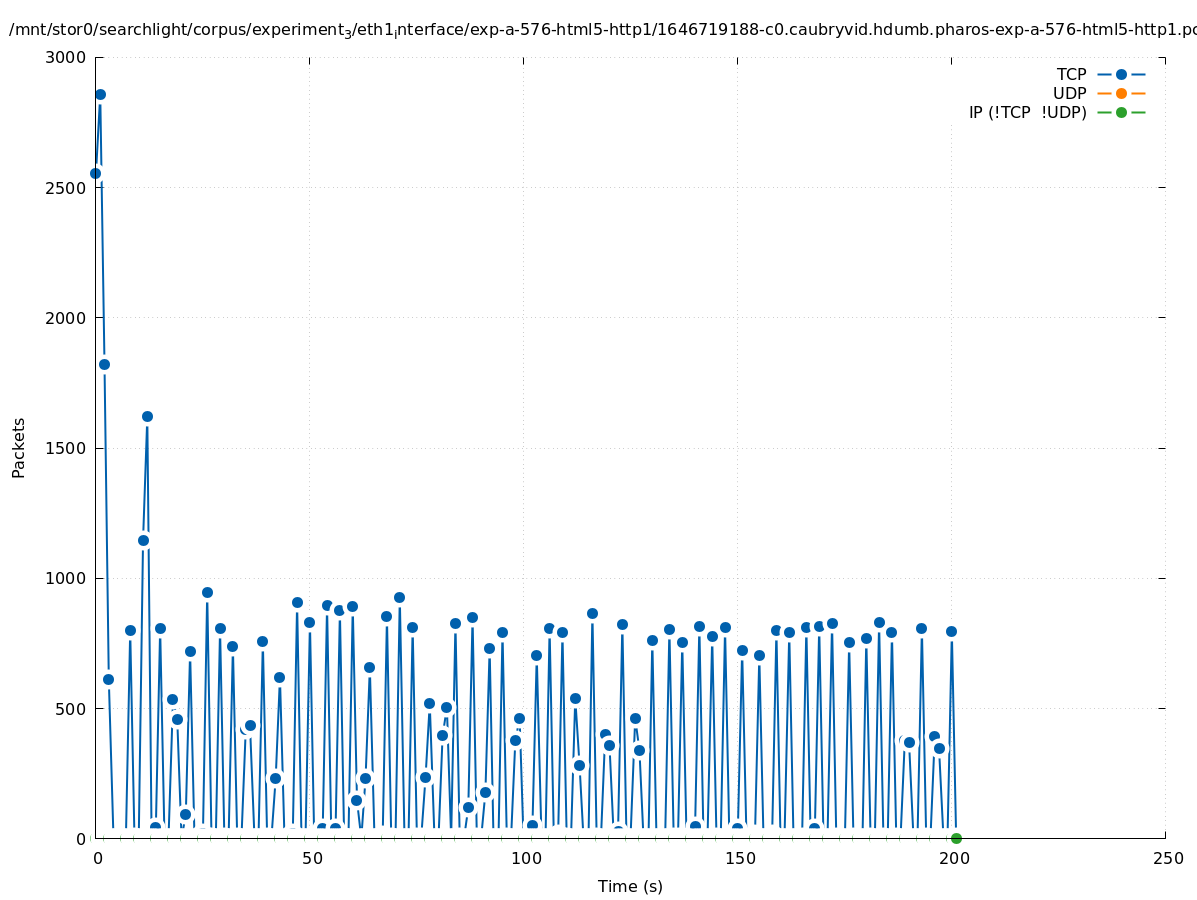Image resolution: width=1197 pixels, height=900 pixels.
Task: Toggle the UDP series via its legend label
Action: coord(1069,93)
